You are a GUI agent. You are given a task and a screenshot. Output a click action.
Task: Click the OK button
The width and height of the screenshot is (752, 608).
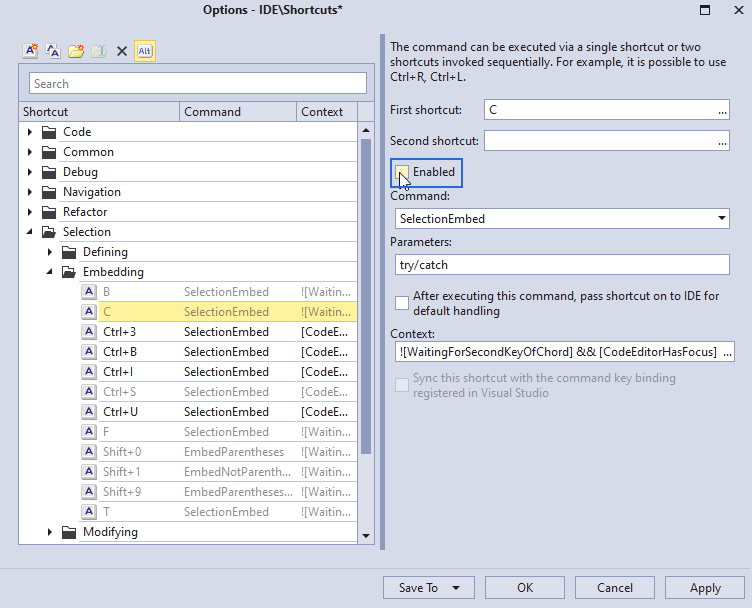pyautogui.click(x=525, y=588)
